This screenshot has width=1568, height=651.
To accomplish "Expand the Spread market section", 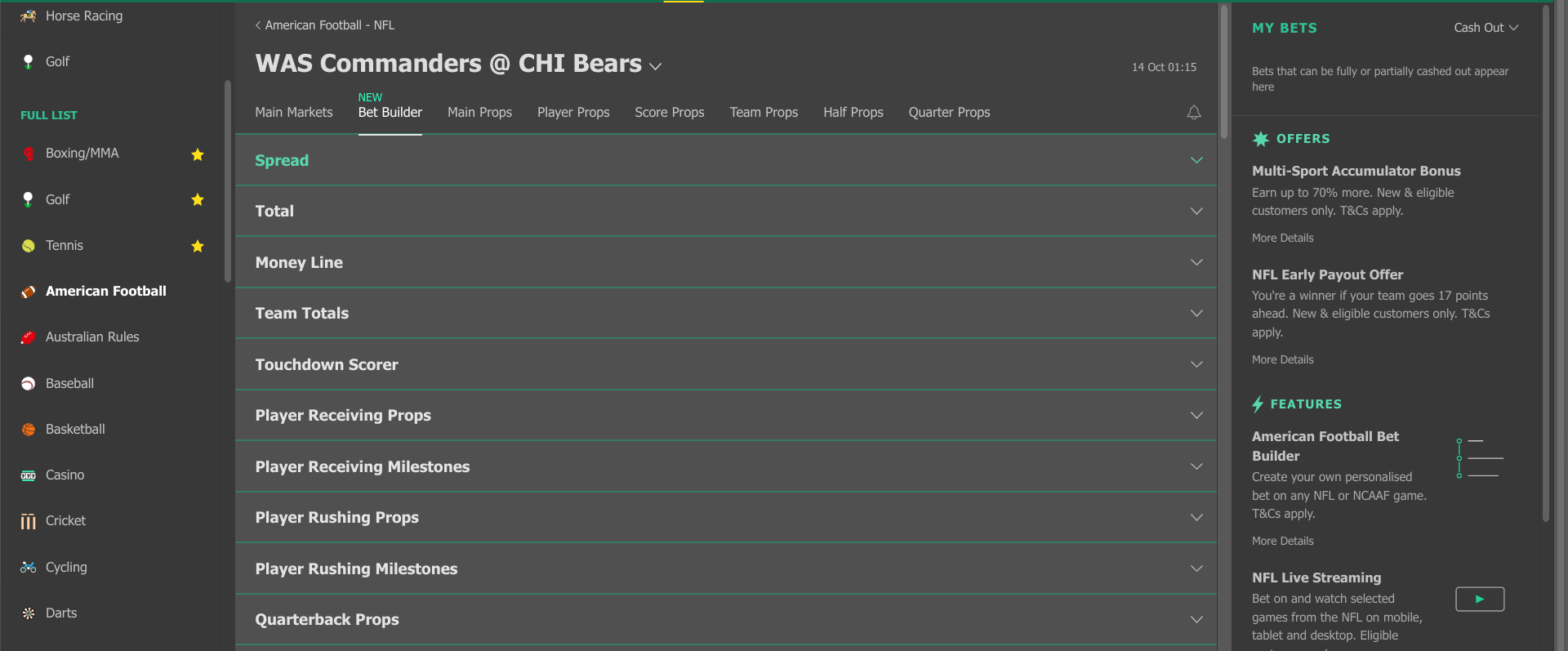I will pos(726,160).
